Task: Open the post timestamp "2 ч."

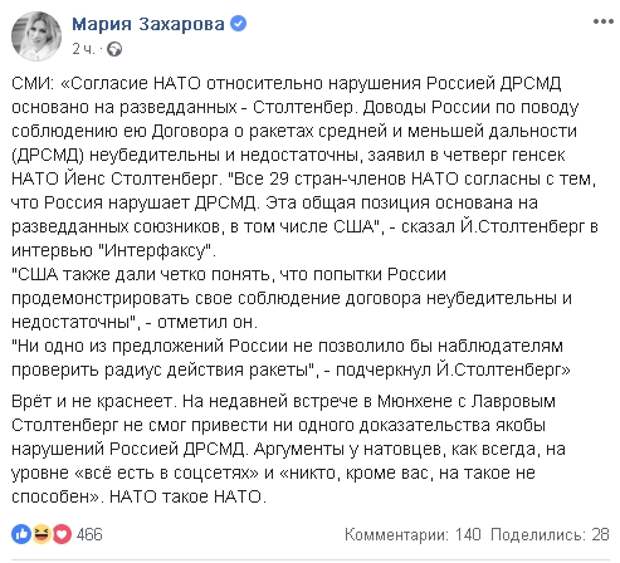Action: [x=83, y=49]
